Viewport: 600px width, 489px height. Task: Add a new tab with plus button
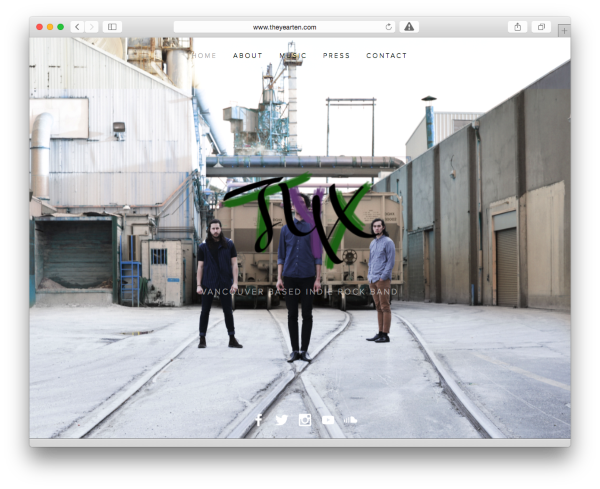[564, 31]
